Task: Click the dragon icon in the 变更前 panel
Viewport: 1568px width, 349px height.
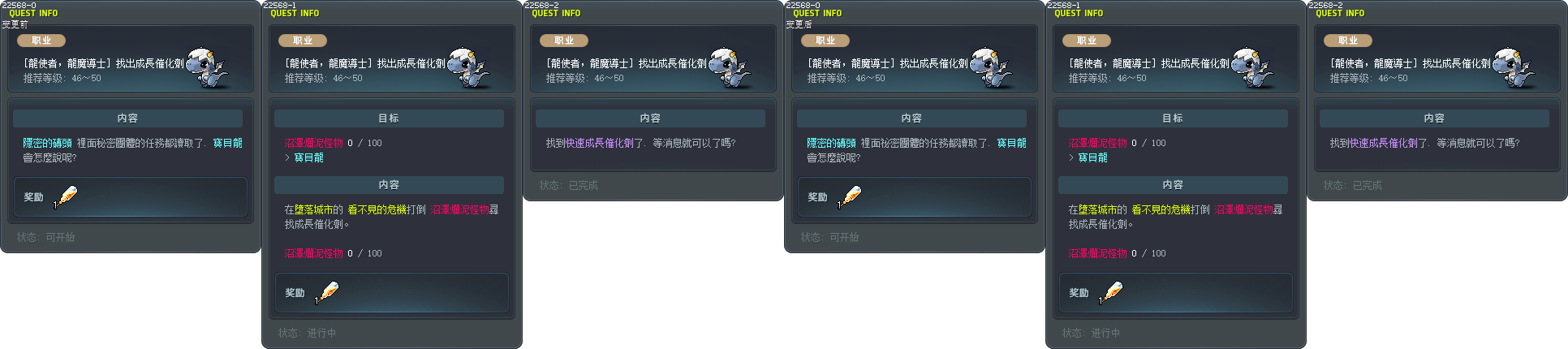Action: point(208,68)
